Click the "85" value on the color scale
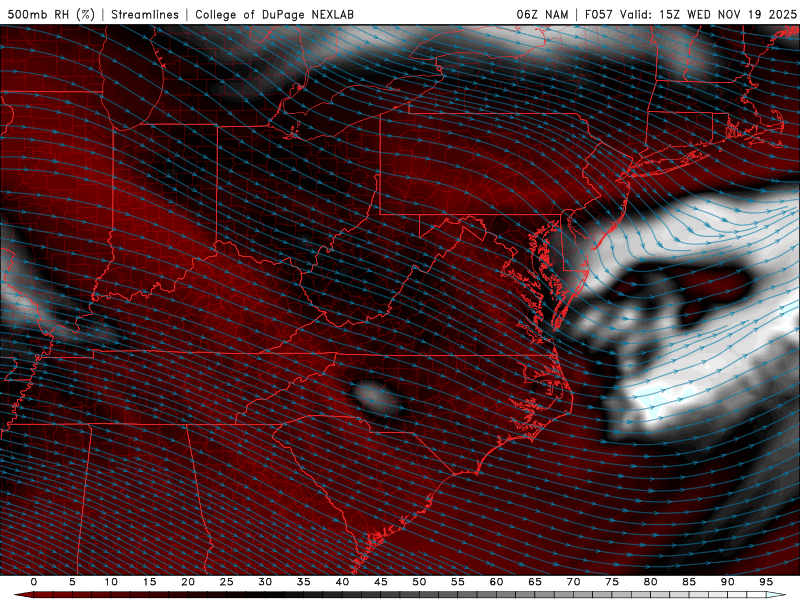Screen dimensions: 800x600 (x=689, y=582)
